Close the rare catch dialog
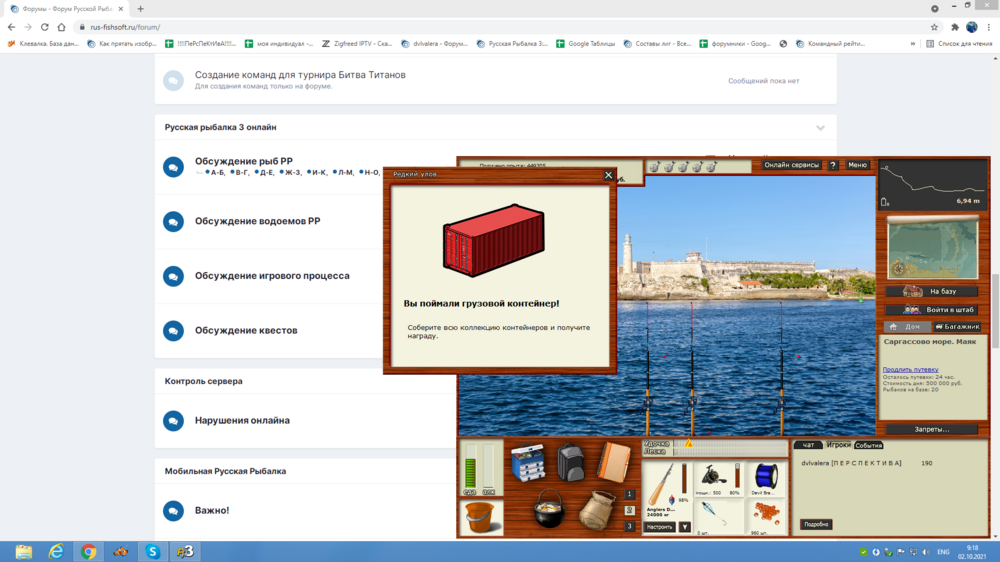This screenshot has width=1000, height=562. point(608,175)
